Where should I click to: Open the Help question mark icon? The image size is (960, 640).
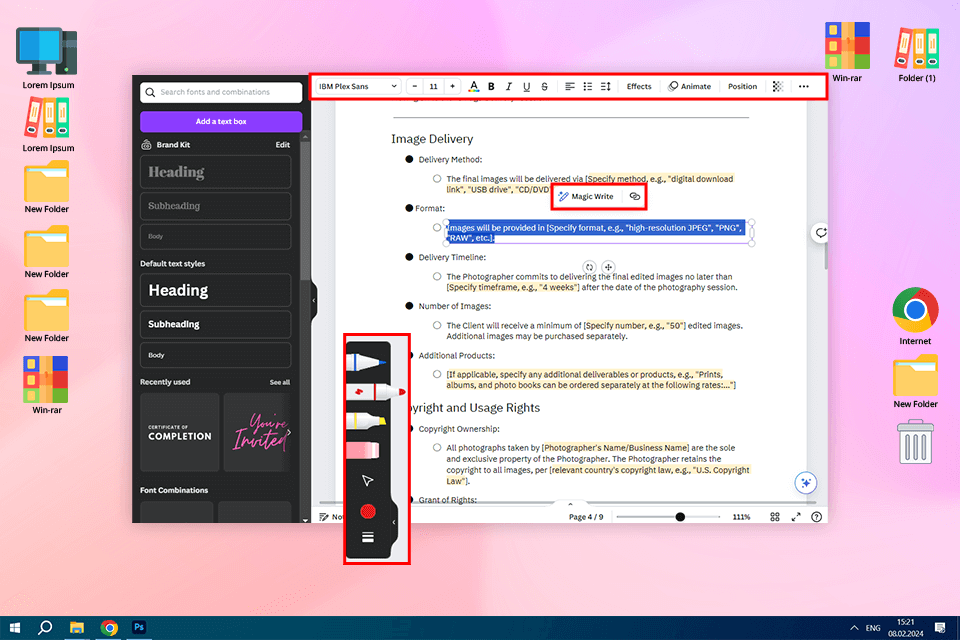pyautogui.click(x=816, y=517)
